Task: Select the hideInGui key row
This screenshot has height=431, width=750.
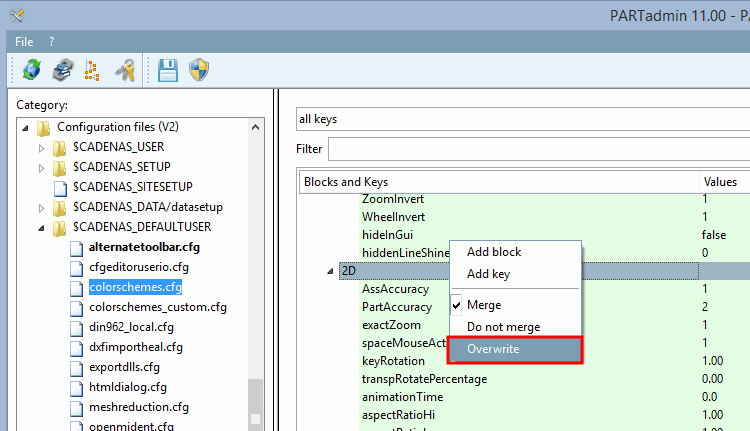Action: [387, 235]
